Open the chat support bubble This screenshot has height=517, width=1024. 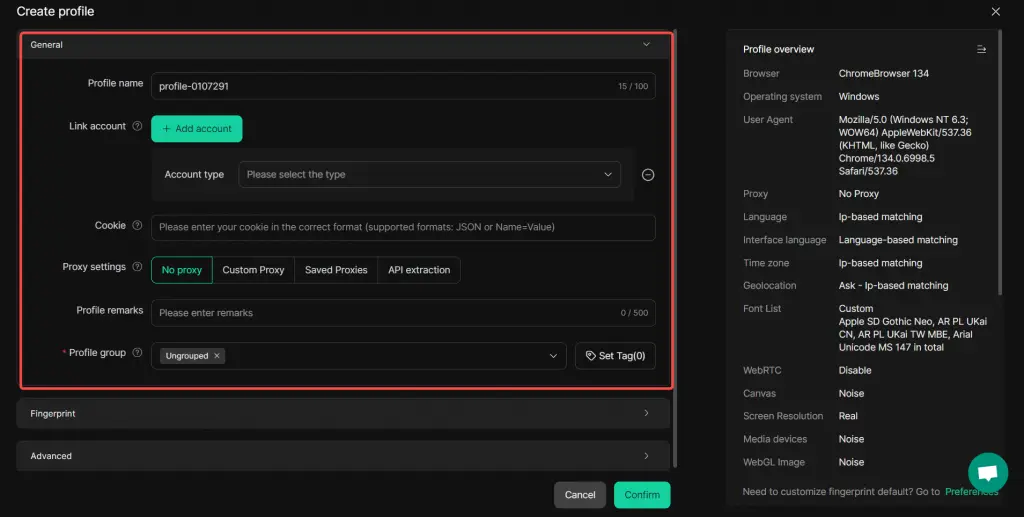click(x=987, y=472)
